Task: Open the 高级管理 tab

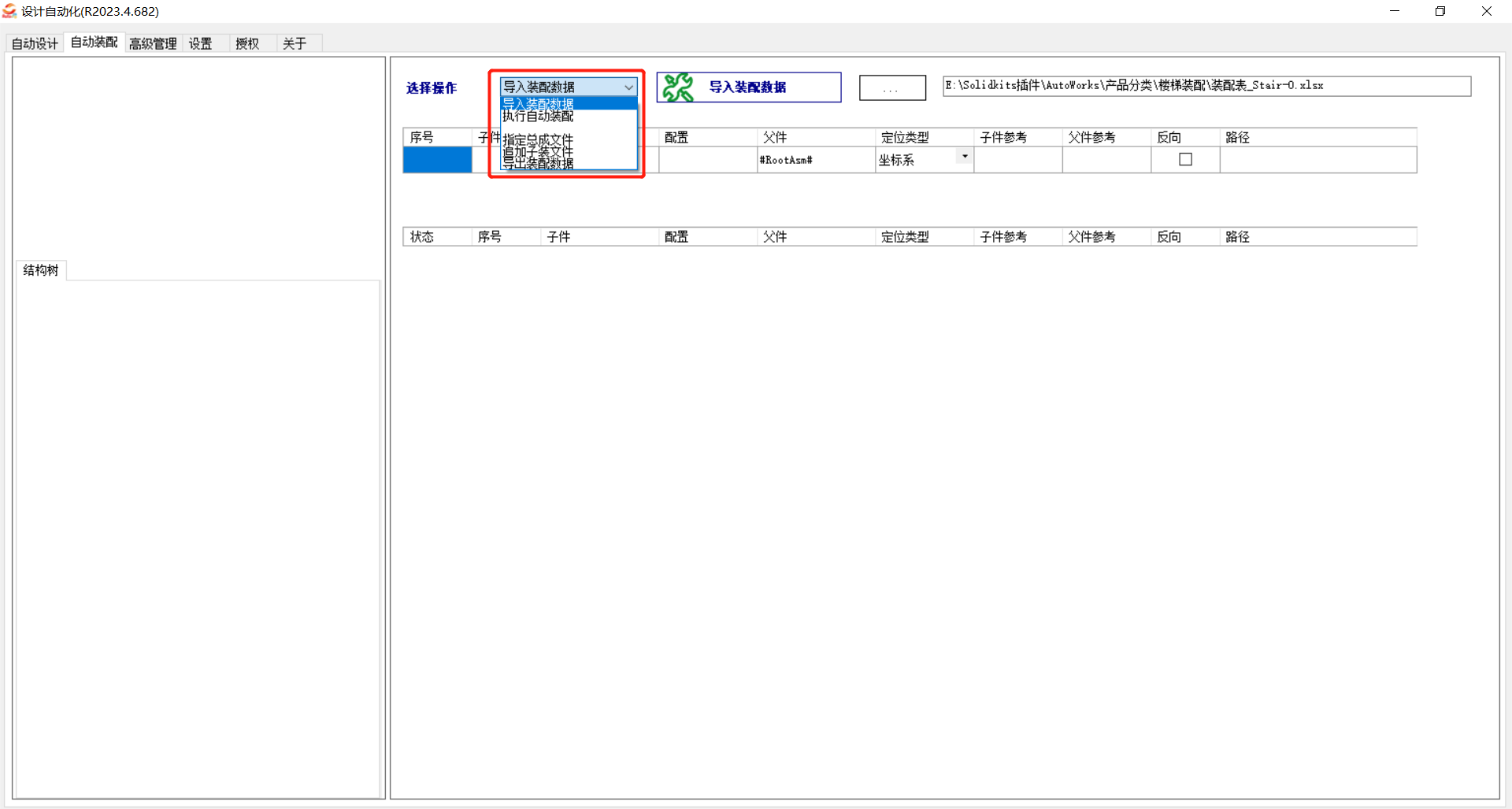Action: point(153,43)
